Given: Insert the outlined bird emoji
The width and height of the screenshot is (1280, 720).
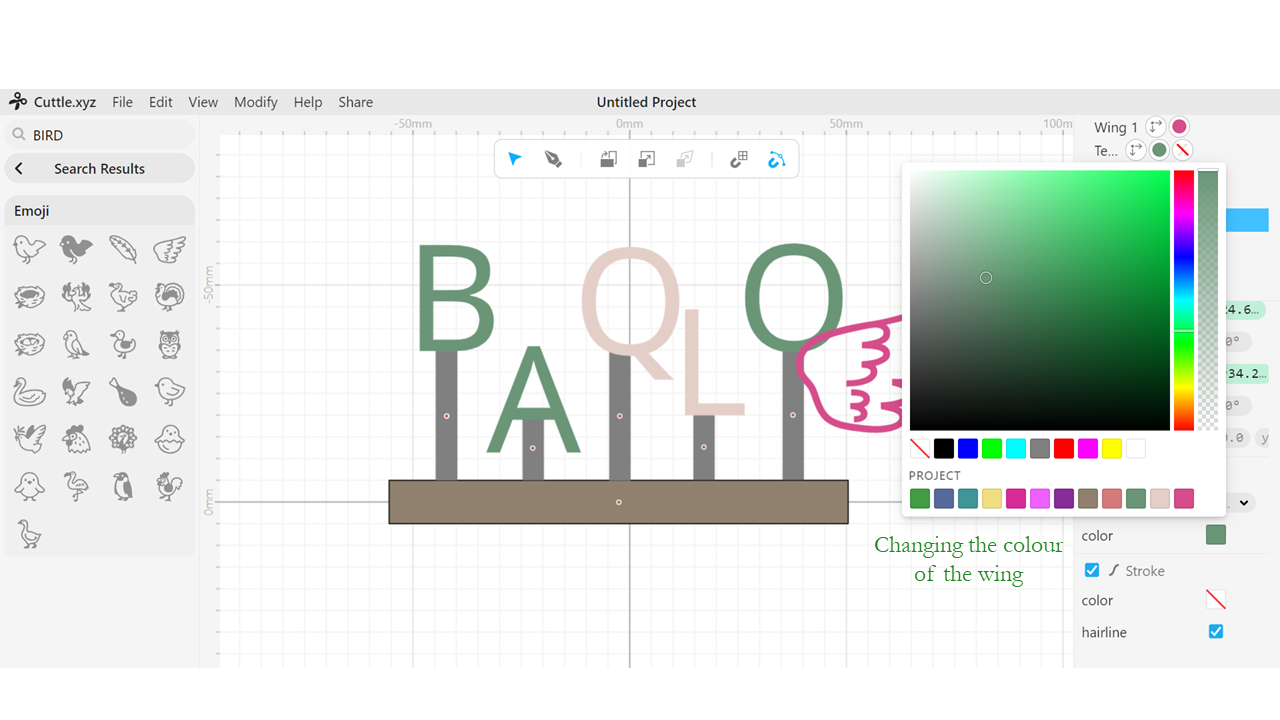Looking at the screenshot, I should coord(29,248).
